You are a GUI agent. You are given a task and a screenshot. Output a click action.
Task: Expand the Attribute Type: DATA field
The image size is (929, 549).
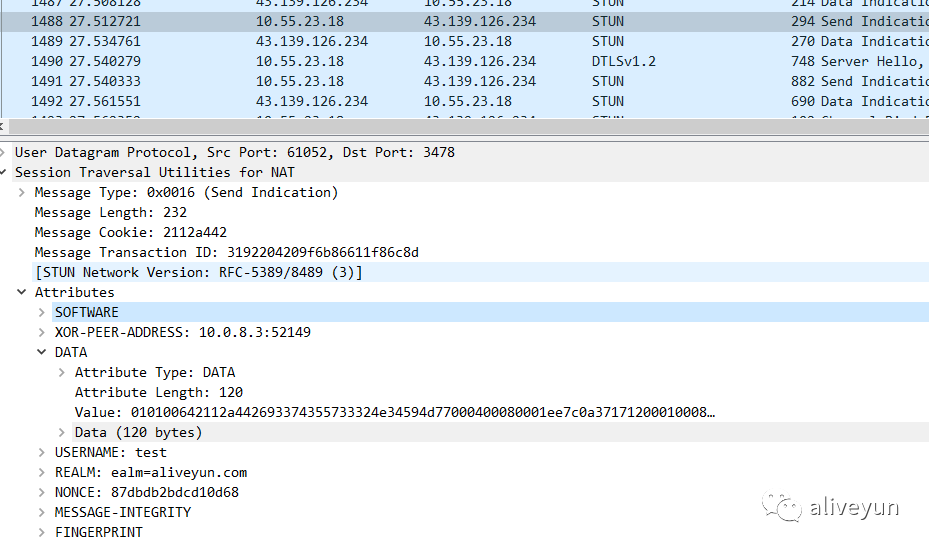[x=62, y=372]
